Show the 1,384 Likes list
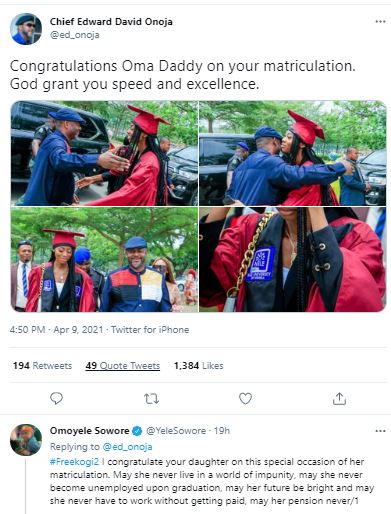Image resolution: width=391 pixels, height=514 pixels. 198,366
